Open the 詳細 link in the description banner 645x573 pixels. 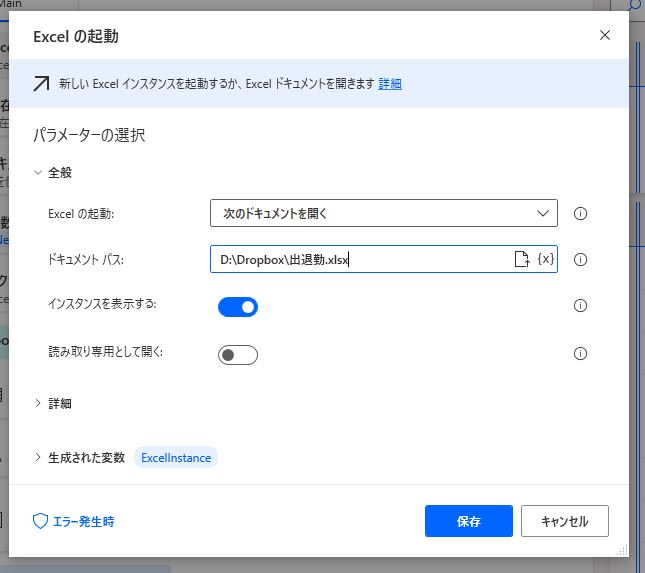(x=390, y=84)
